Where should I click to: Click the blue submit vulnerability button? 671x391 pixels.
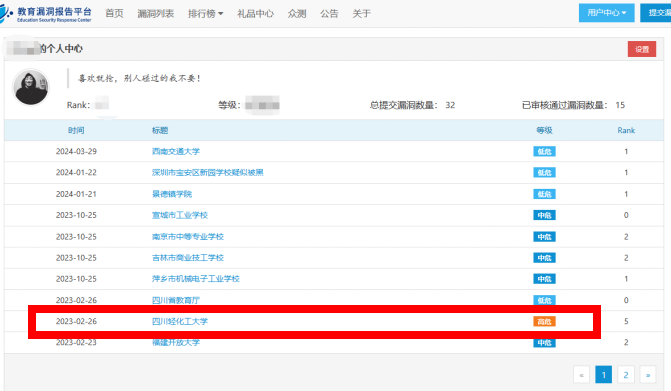[656, 13]
